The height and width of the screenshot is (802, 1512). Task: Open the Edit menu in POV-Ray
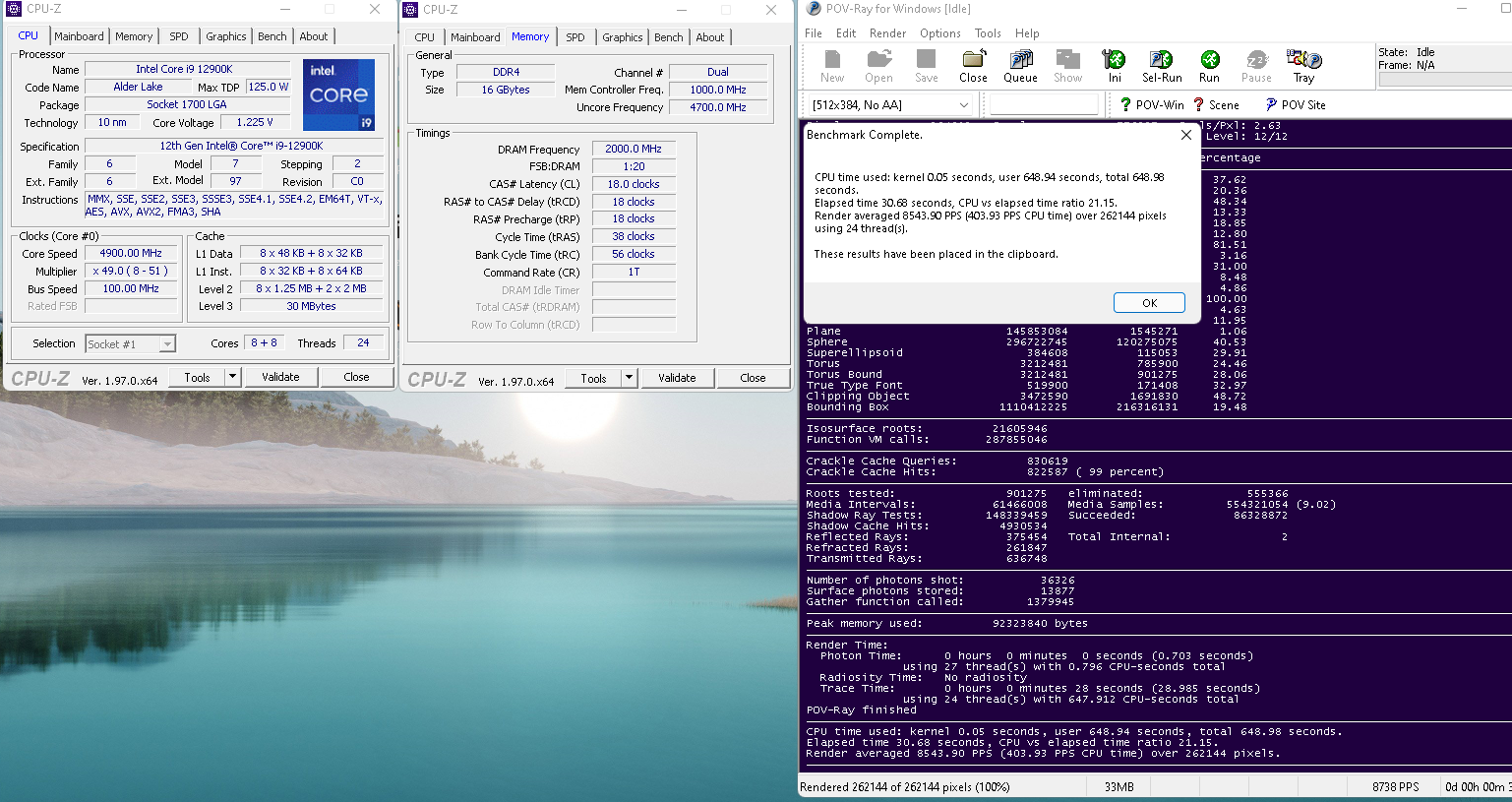coord(846,33)
